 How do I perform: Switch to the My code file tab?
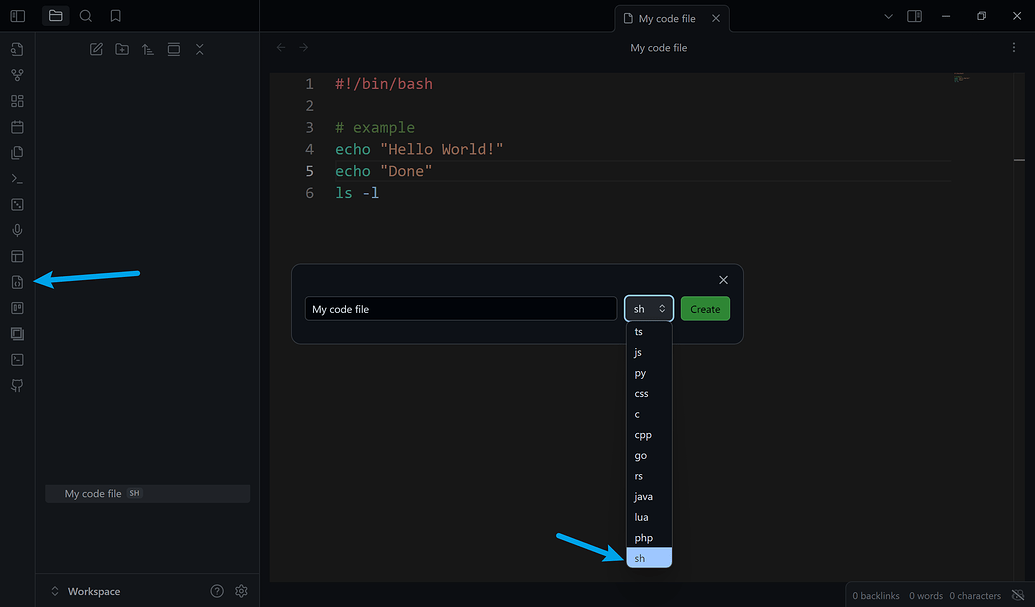coord(665,17)
